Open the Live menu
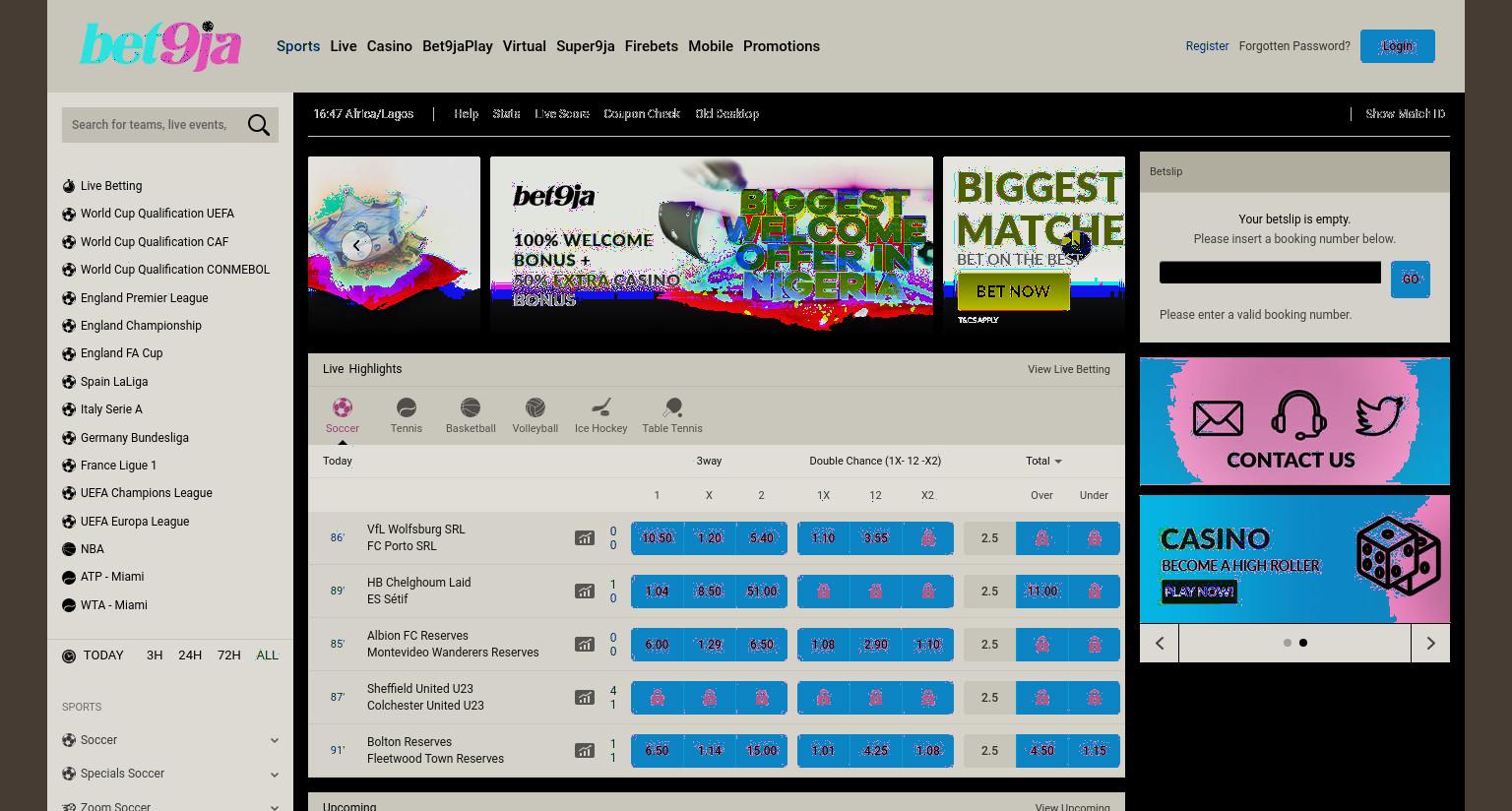Image resolution: width=1512 pixels, height=811 pixels. [344, 46]
